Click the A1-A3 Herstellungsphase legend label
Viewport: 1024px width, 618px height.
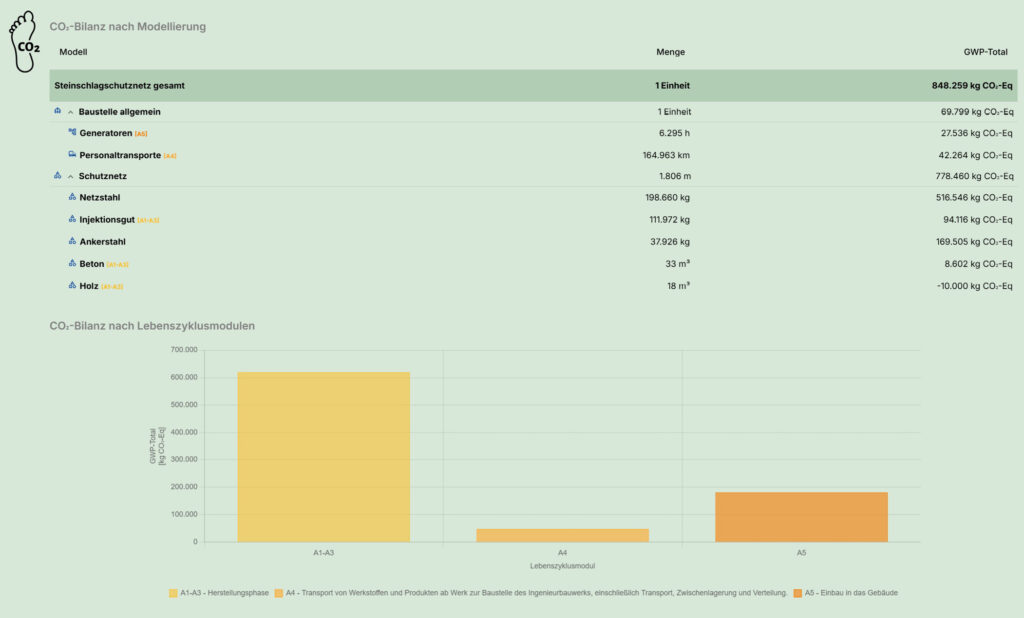point(225,593)
